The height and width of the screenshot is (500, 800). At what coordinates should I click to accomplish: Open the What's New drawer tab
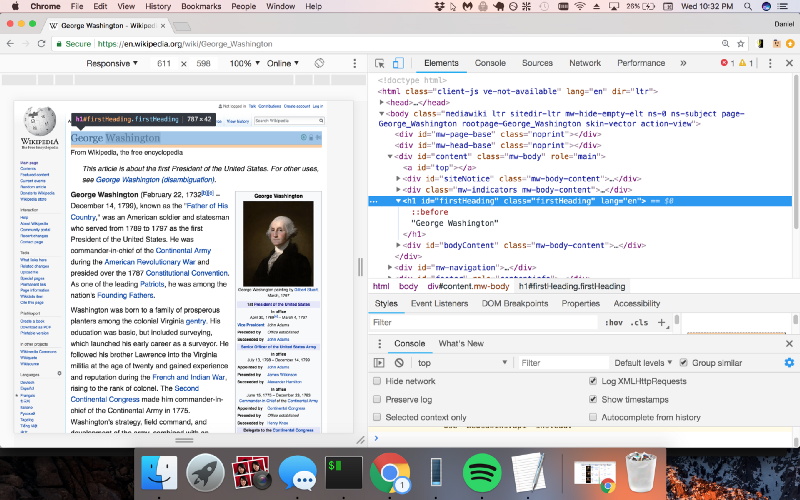(x=461, y=343)
